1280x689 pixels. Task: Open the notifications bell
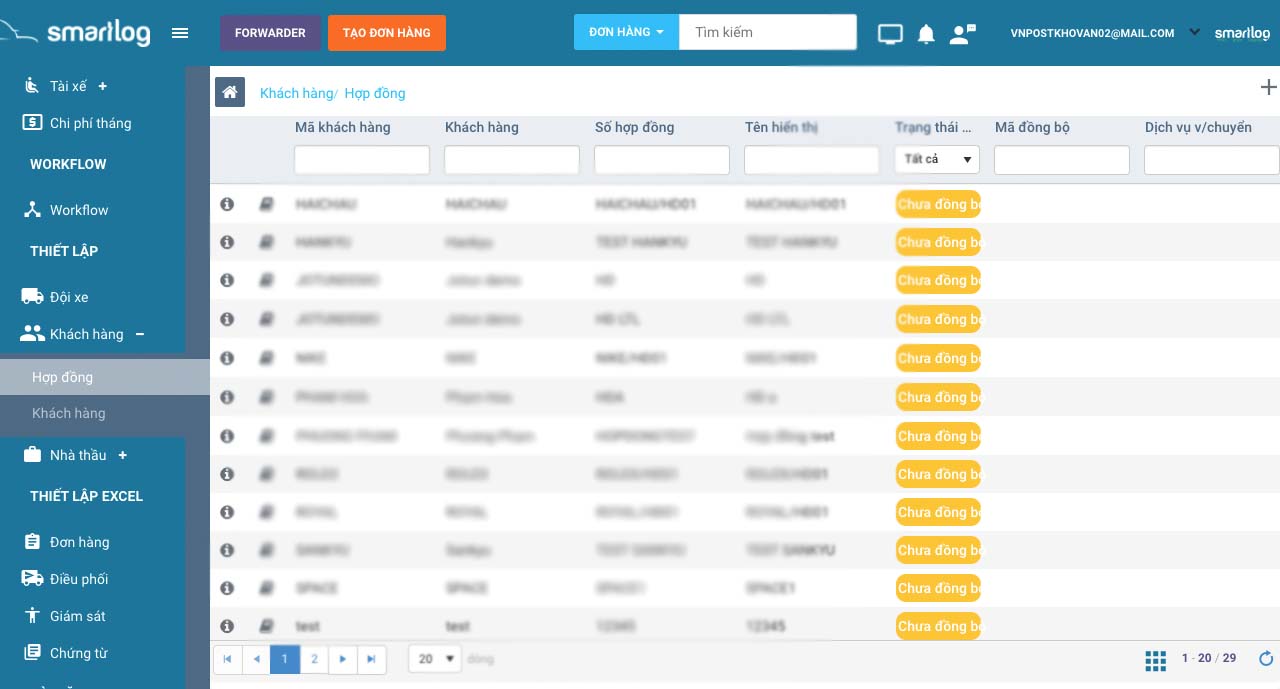point(926,34)
